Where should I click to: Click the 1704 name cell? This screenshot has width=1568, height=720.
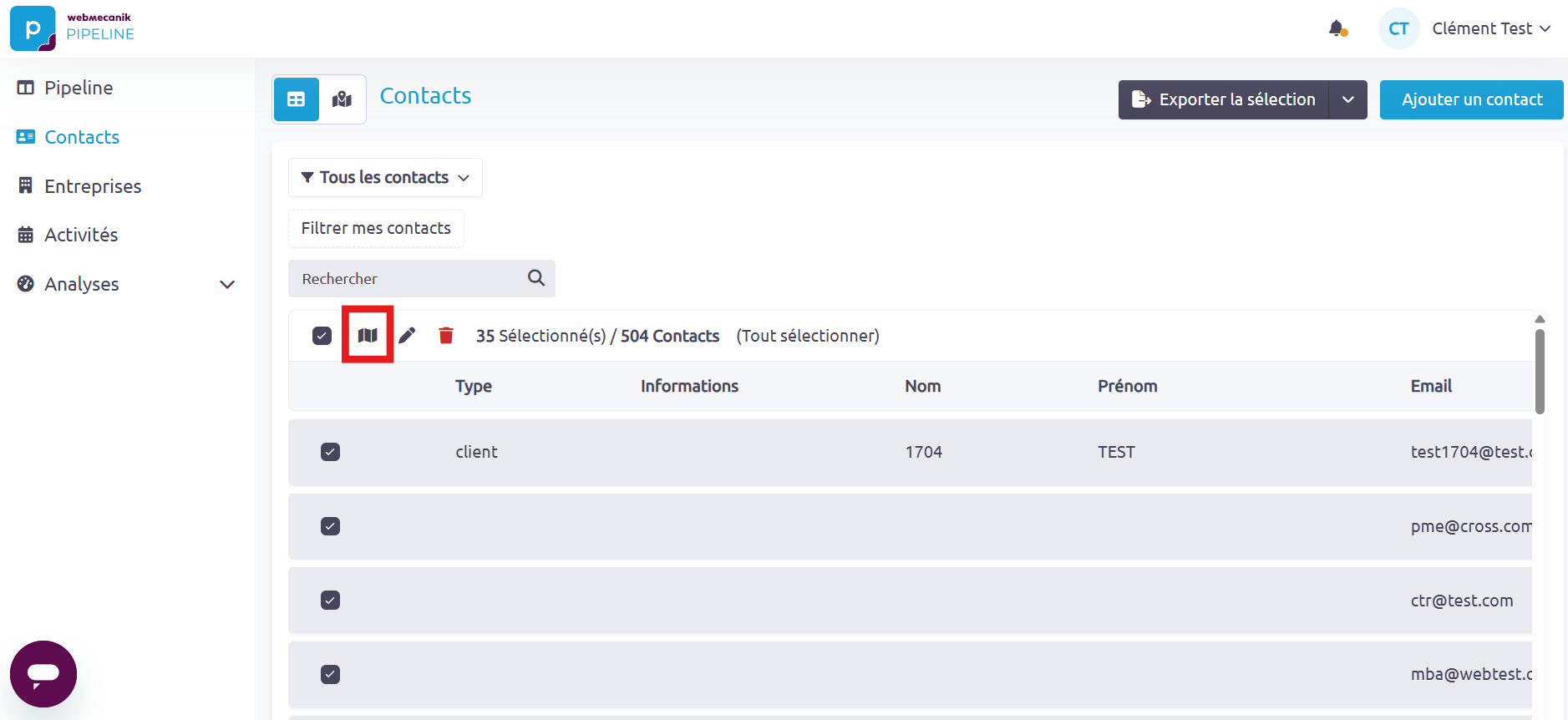pos(924,452)
